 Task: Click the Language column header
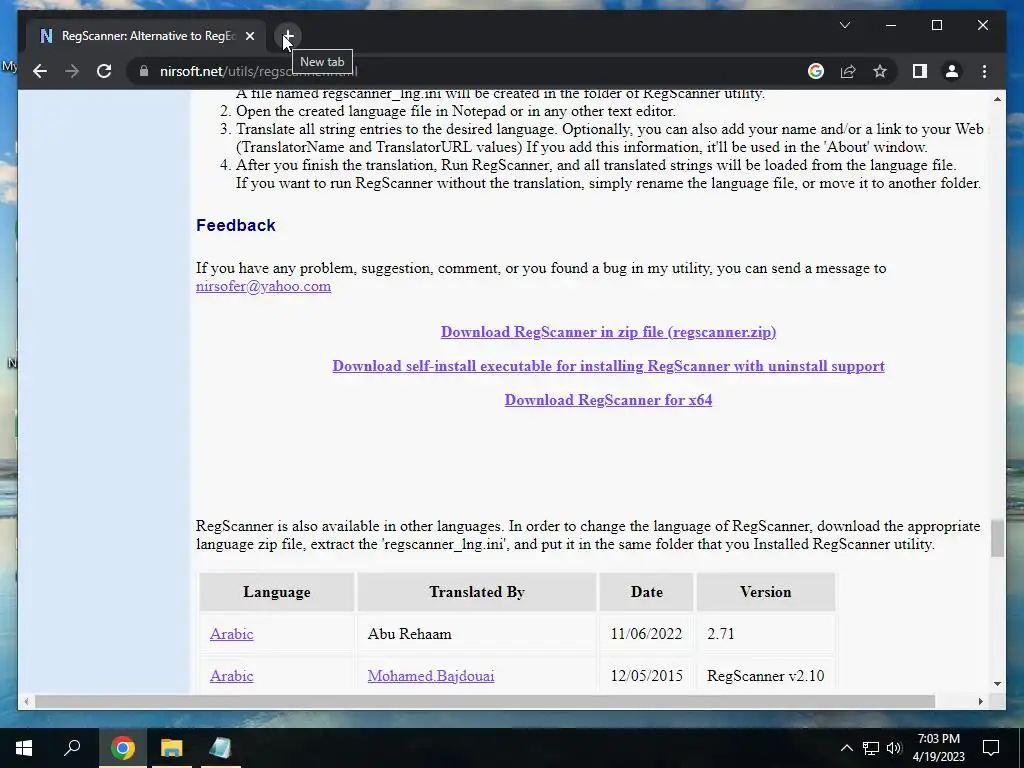(x=277, y=592)
